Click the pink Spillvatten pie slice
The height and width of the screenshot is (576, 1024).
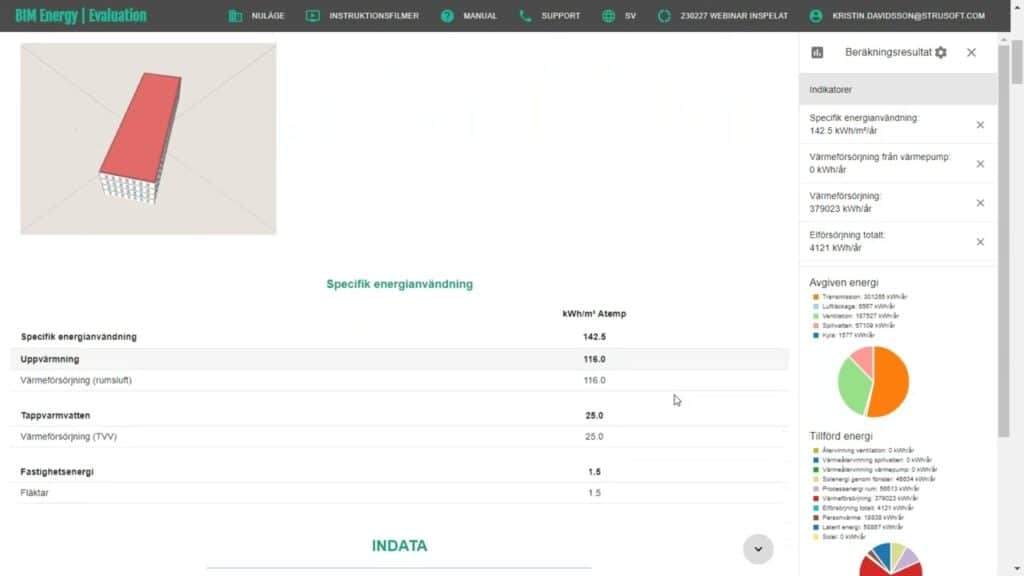(864, 359)
